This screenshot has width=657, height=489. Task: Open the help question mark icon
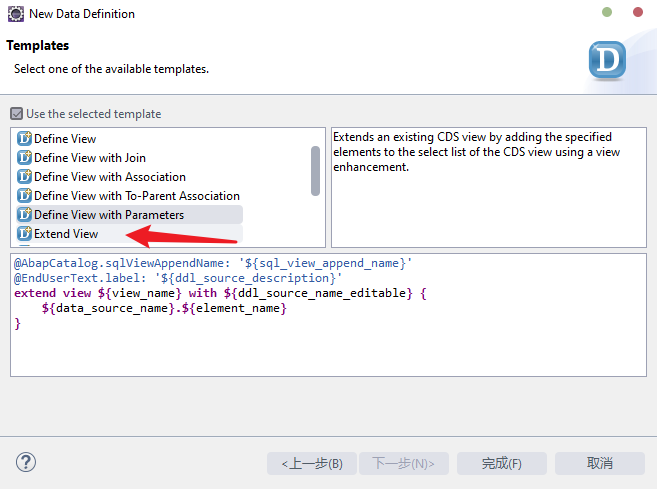tap(26, 462)
